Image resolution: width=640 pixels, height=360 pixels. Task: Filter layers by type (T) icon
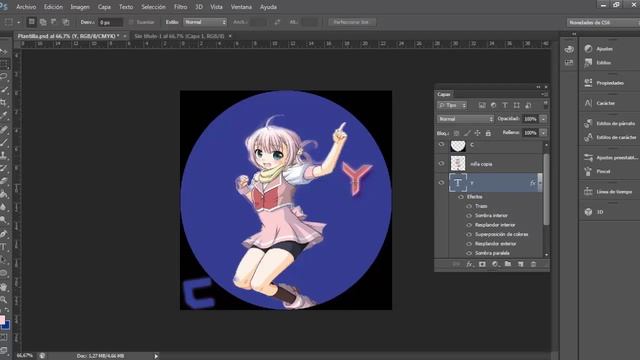coord(505,105)
